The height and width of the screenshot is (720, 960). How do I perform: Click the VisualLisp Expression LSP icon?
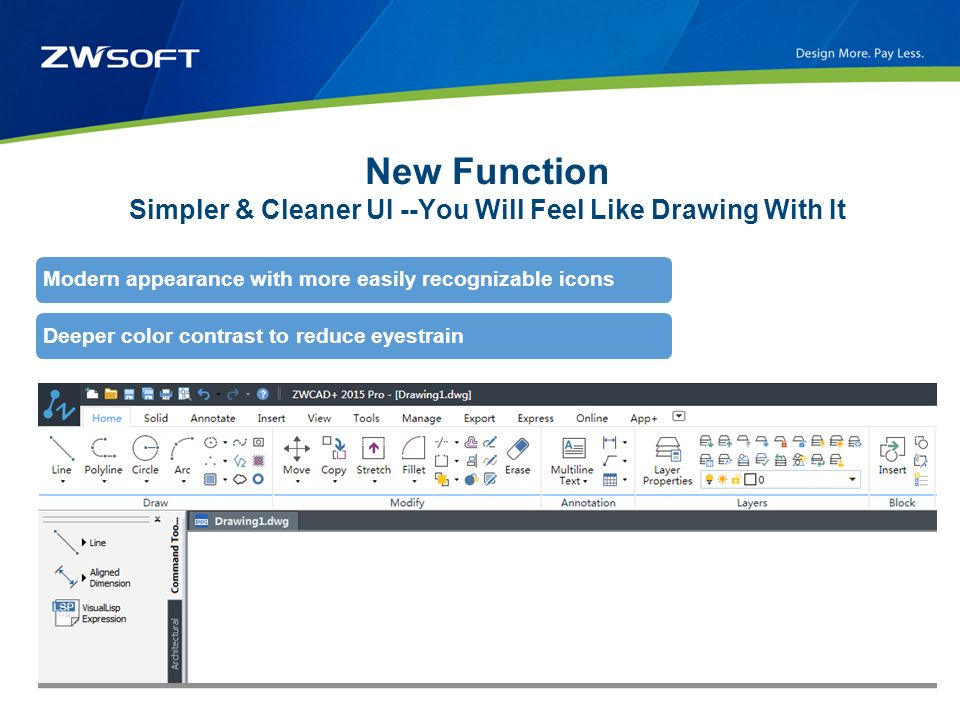[x=66, y=613]
